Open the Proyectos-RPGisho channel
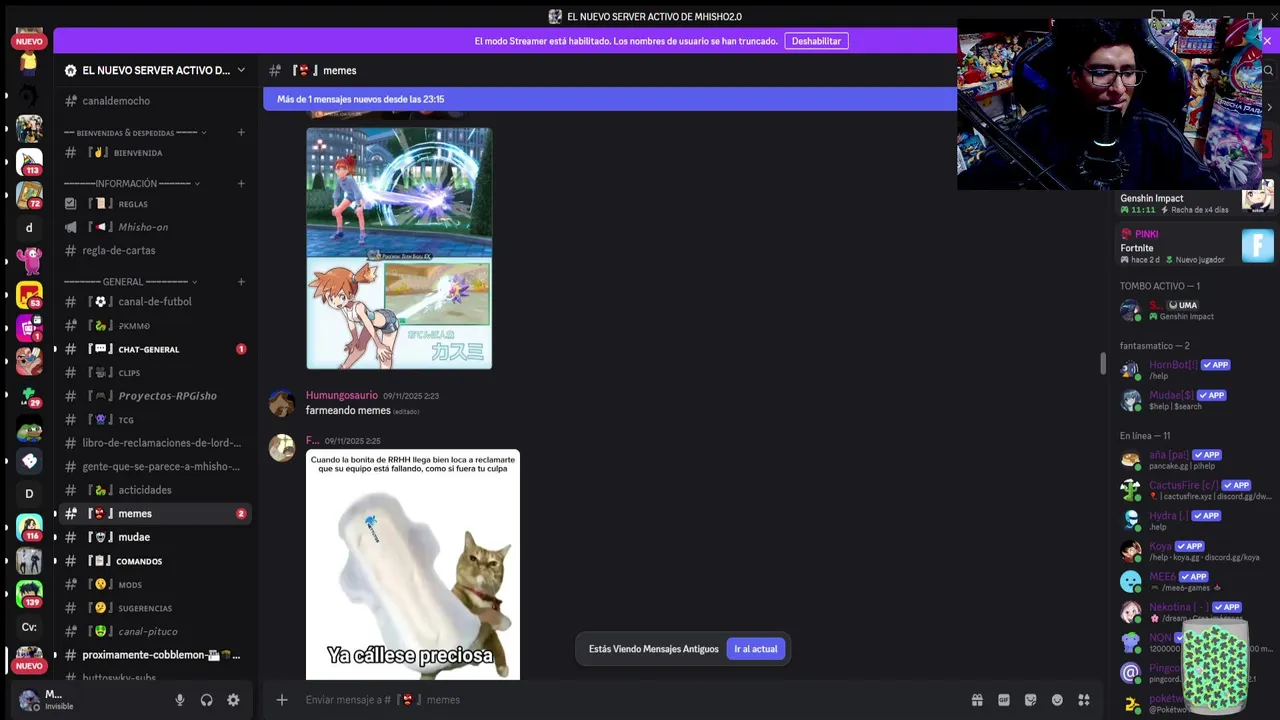Viewport: 1280px width, 720px height. coord(155,396)
